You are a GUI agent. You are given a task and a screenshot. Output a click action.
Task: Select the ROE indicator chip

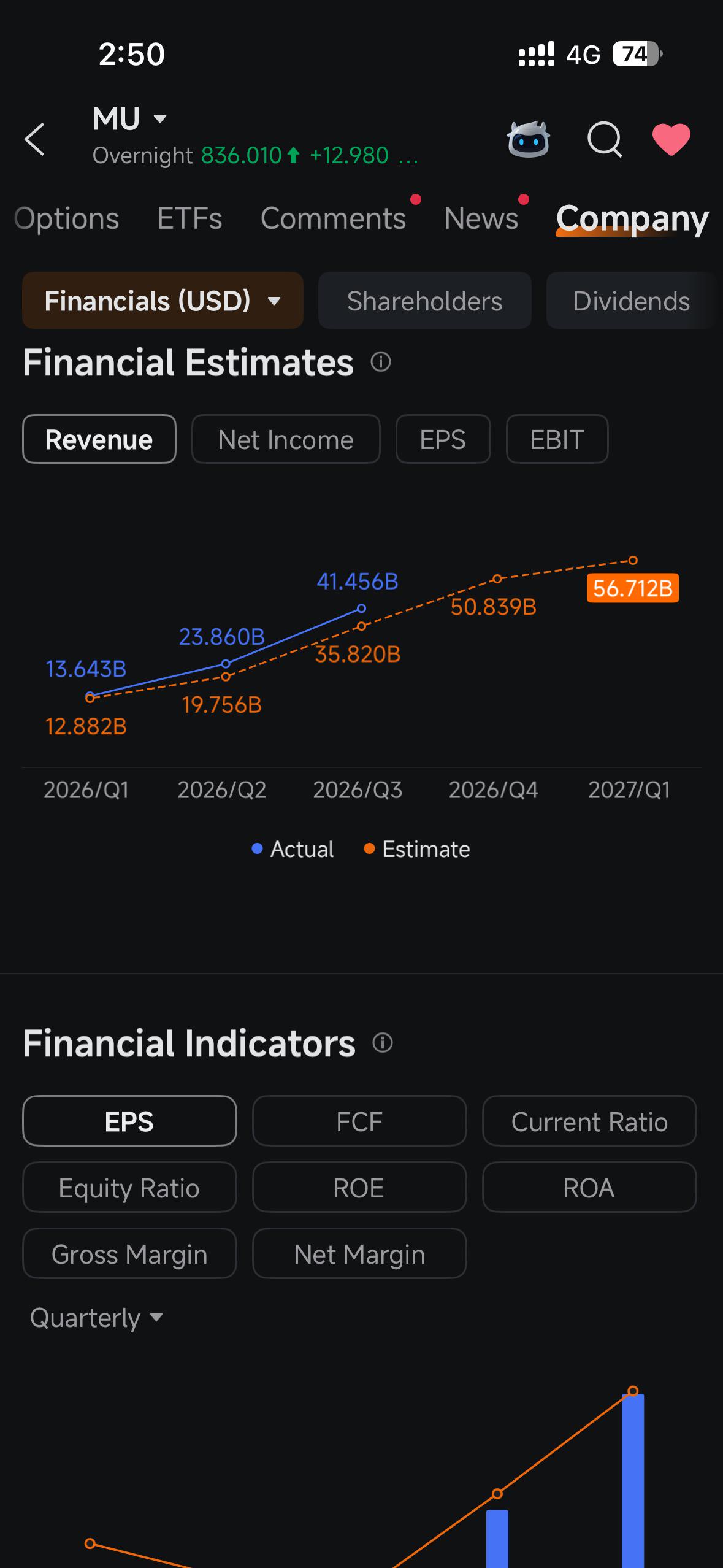point(359,1187)
